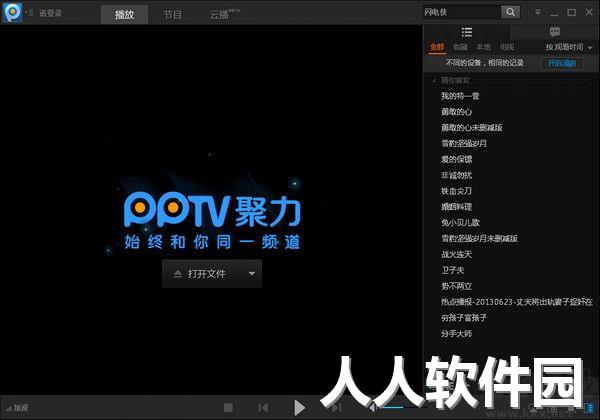Minimize the PPTV window

[554, 13]
